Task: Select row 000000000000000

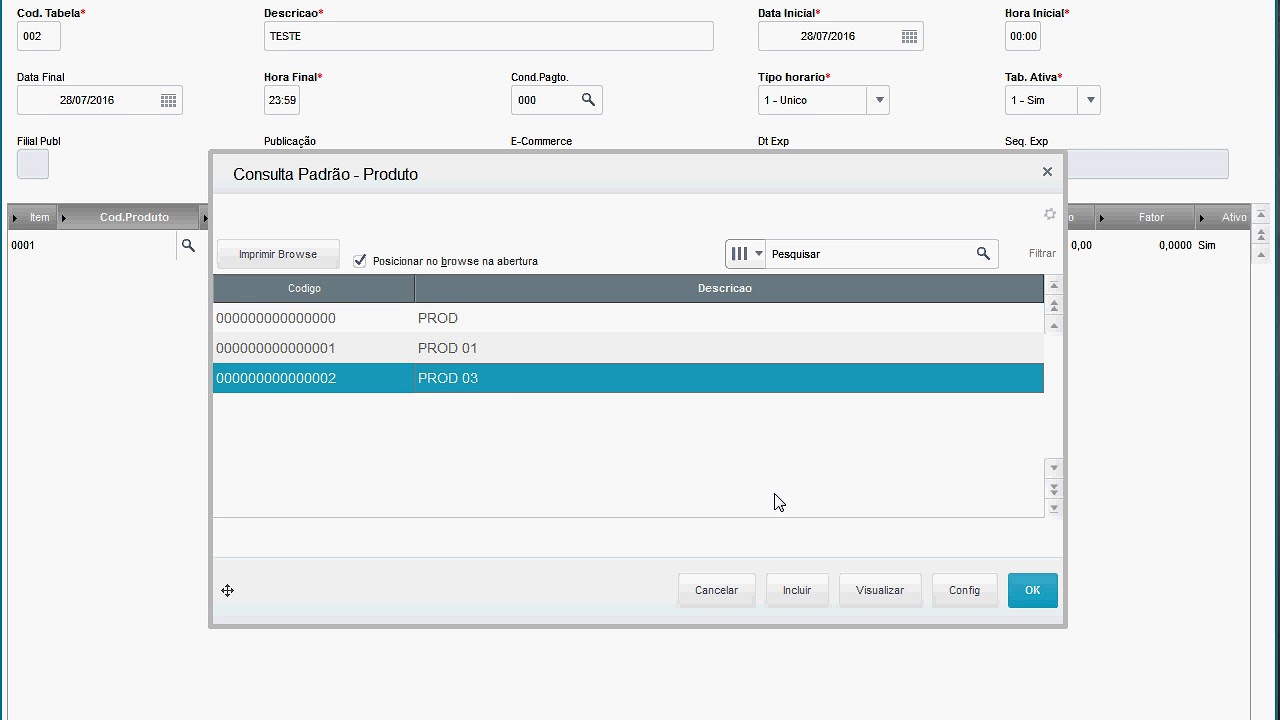Action: pos(628,318)
